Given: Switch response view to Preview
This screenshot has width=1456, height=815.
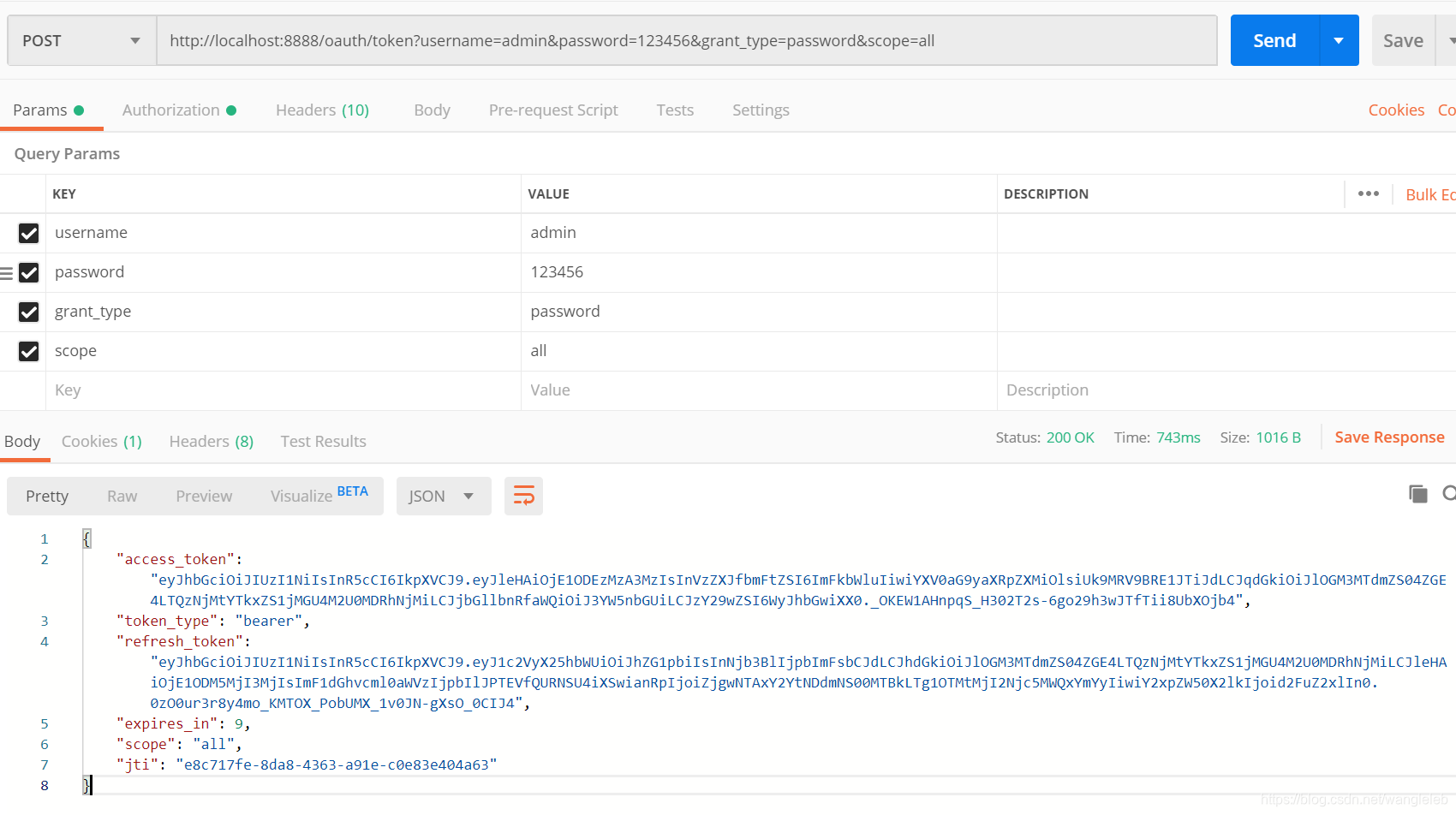Looking at the screenshot, I should [x=204, y=496].
